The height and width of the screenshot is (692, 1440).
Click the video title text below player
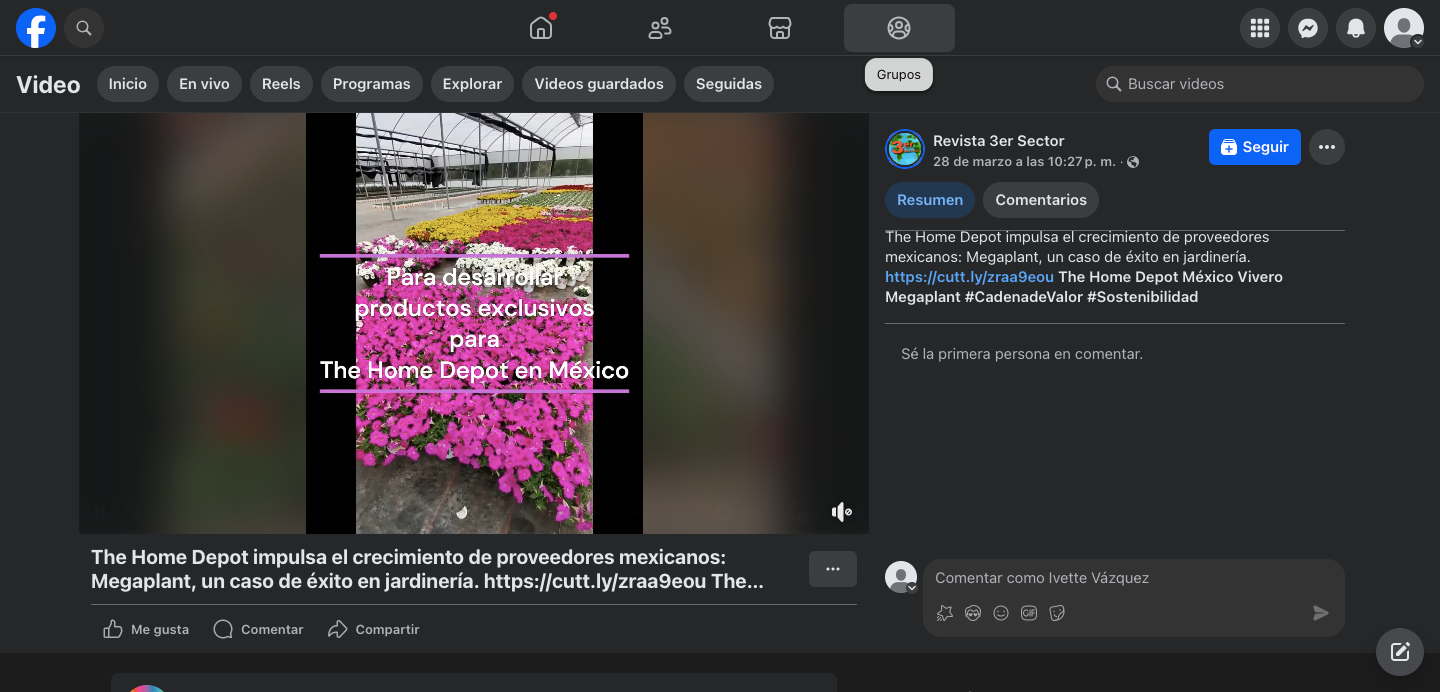[427, 569]
